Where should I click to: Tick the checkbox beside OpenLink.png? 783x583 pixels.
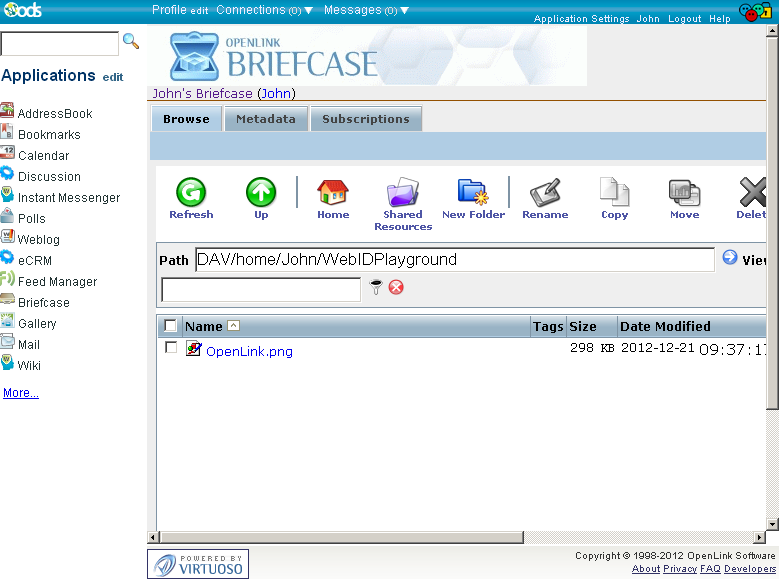(x=171, y=348)
